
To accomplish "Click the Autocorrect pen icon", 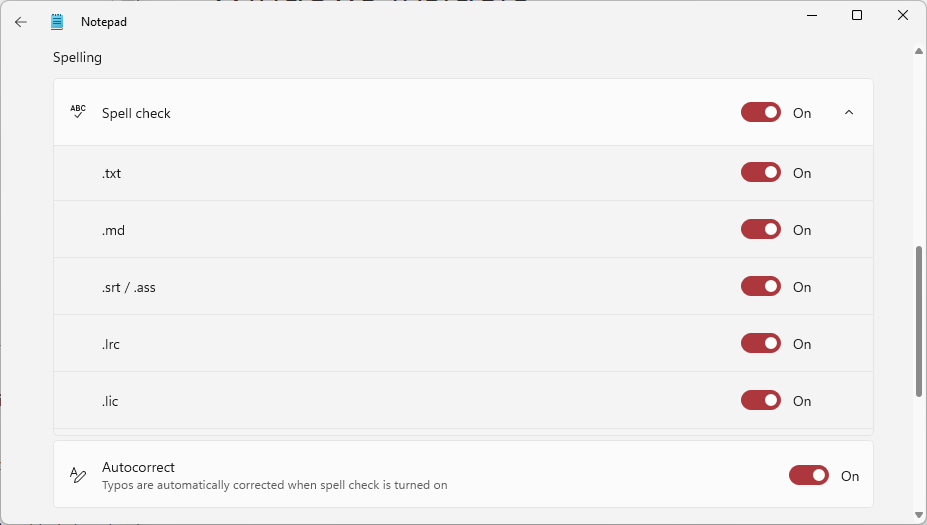I will point(78,475).
